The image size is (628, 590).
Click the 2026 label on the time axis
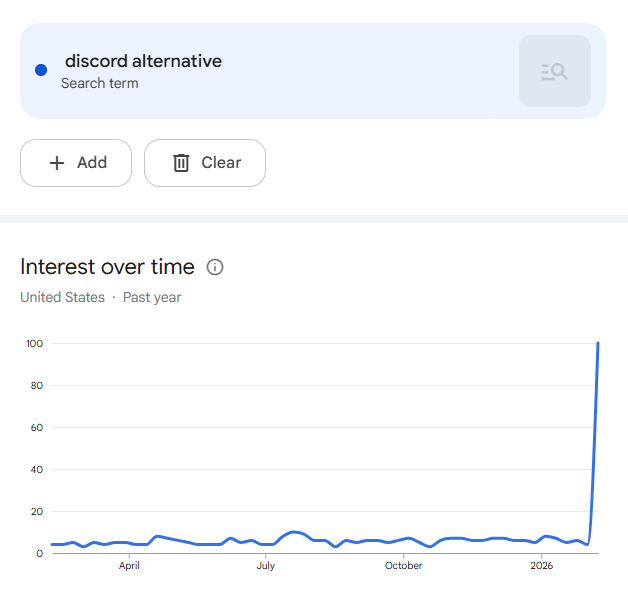541,566
